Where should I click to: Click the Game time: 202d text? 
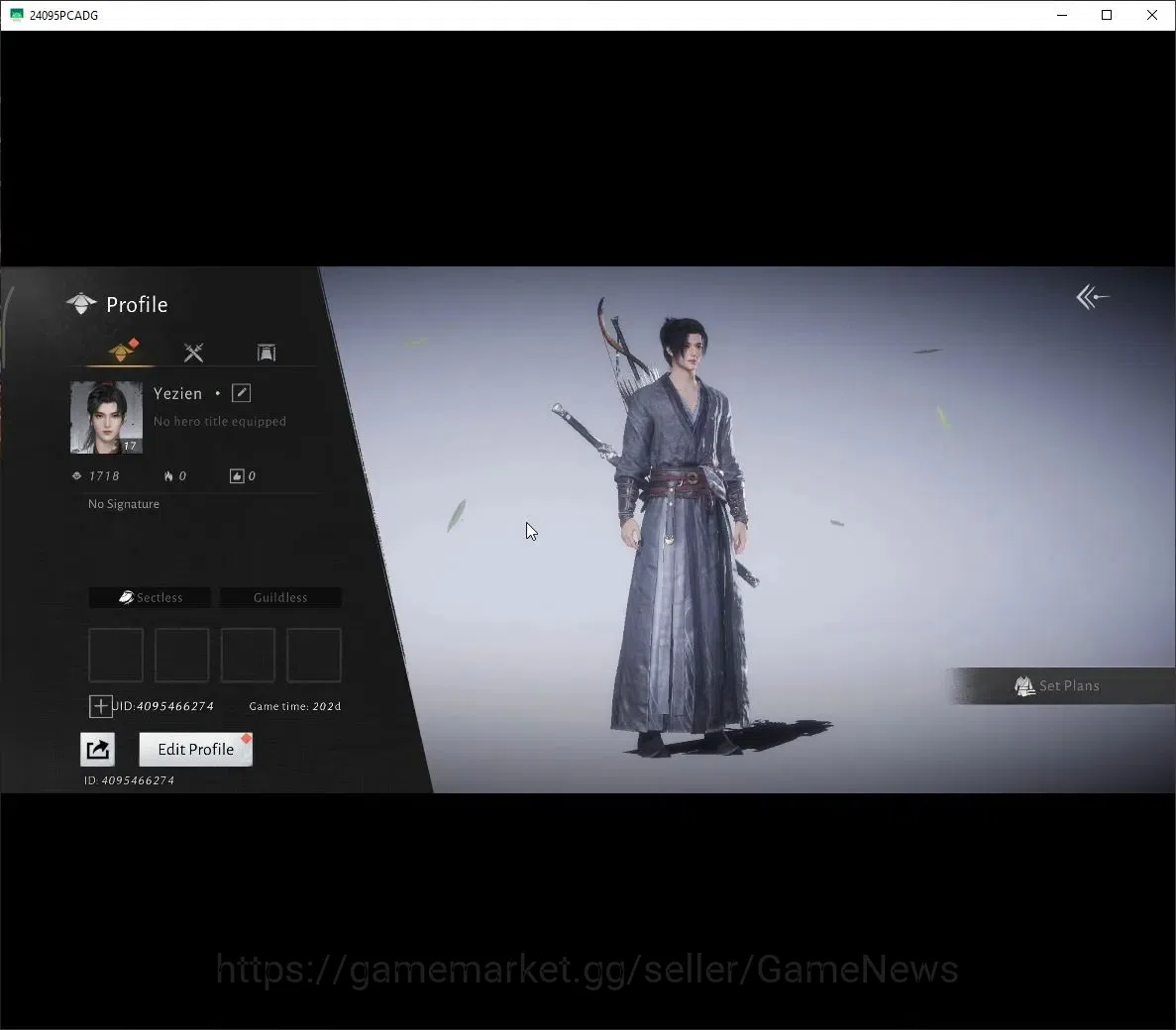pos(295,706)
